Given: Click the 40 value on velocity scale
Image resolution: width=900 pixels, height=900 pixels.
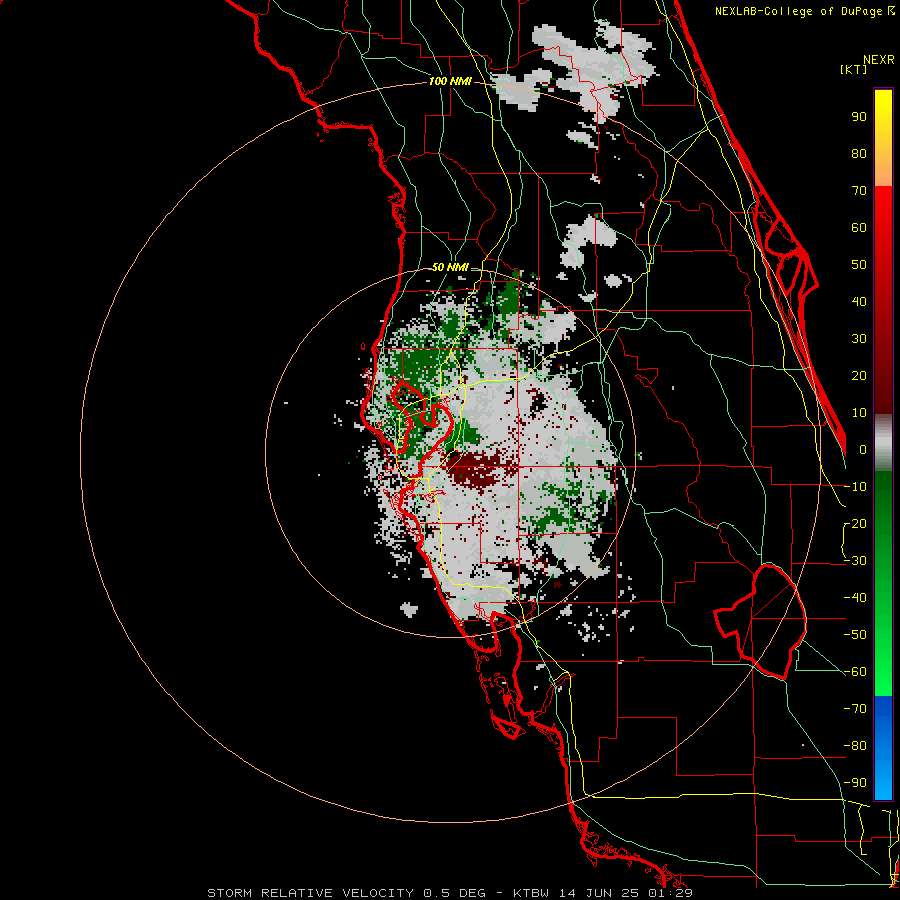Looking at the screenshot, I should [x=859, y=301].
